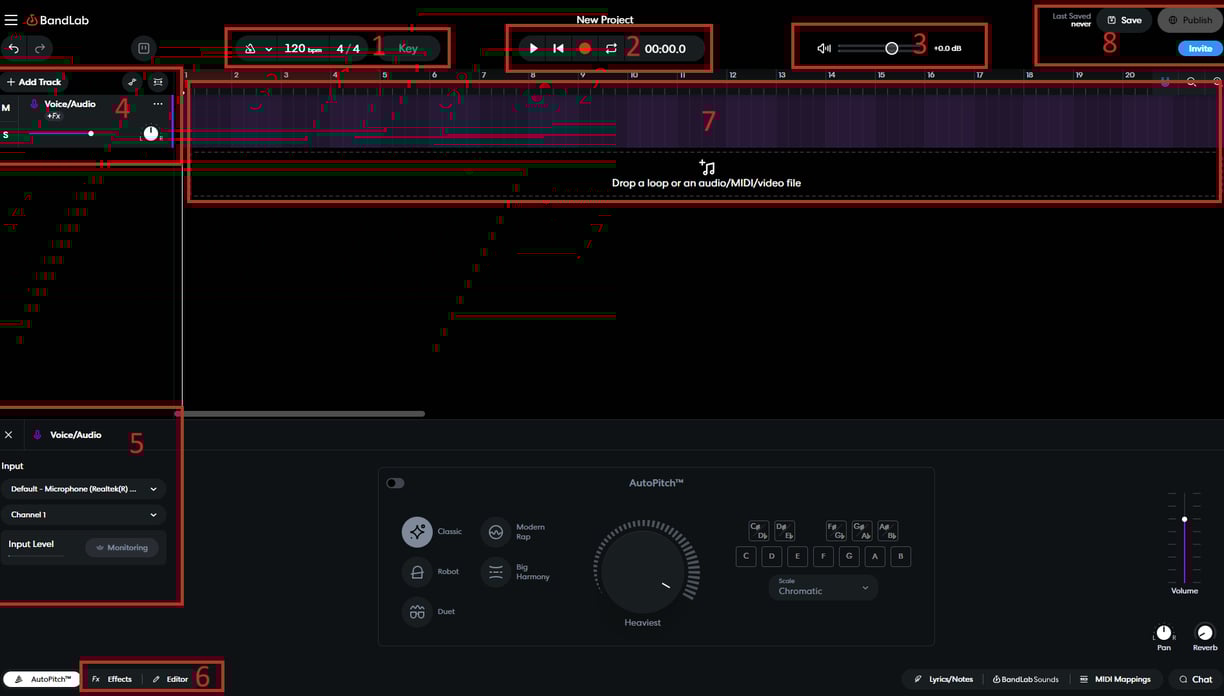Select the Robot AutoPitch preset
The height and width of the screenshot is (696, 1224).
click(417, 572)
